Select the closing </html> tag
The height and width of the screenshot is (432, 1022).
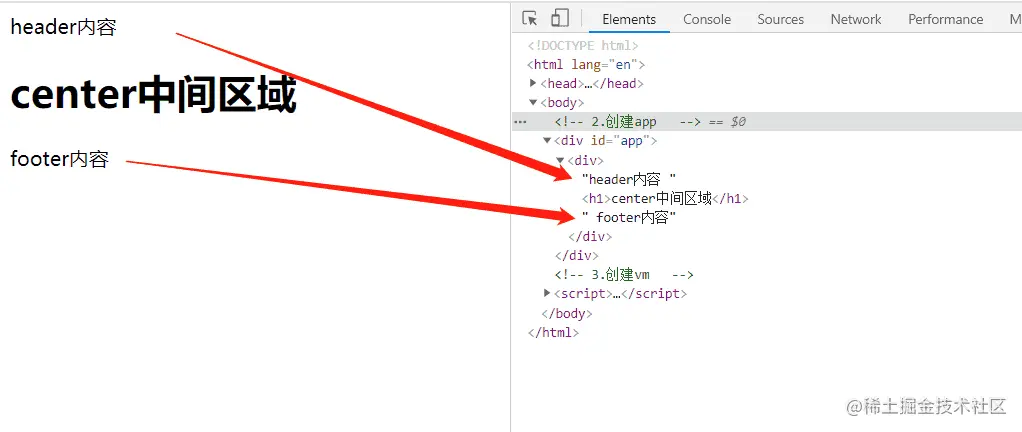point(553,332)
